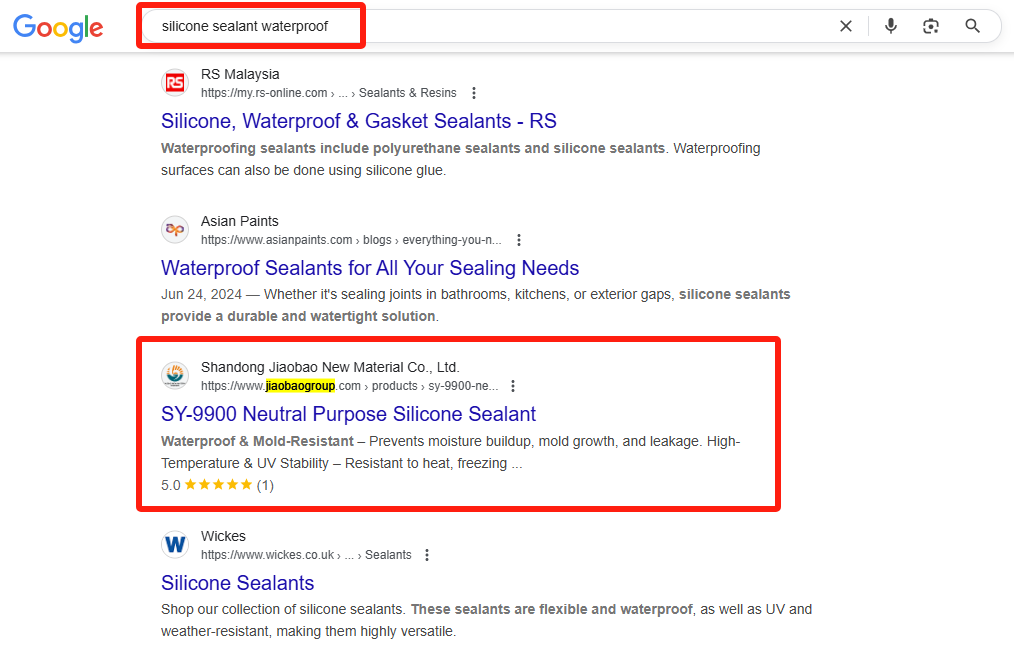This screenshot has height=650, width=1014.
Task: Click the Google logo
Action: [58, 28]
